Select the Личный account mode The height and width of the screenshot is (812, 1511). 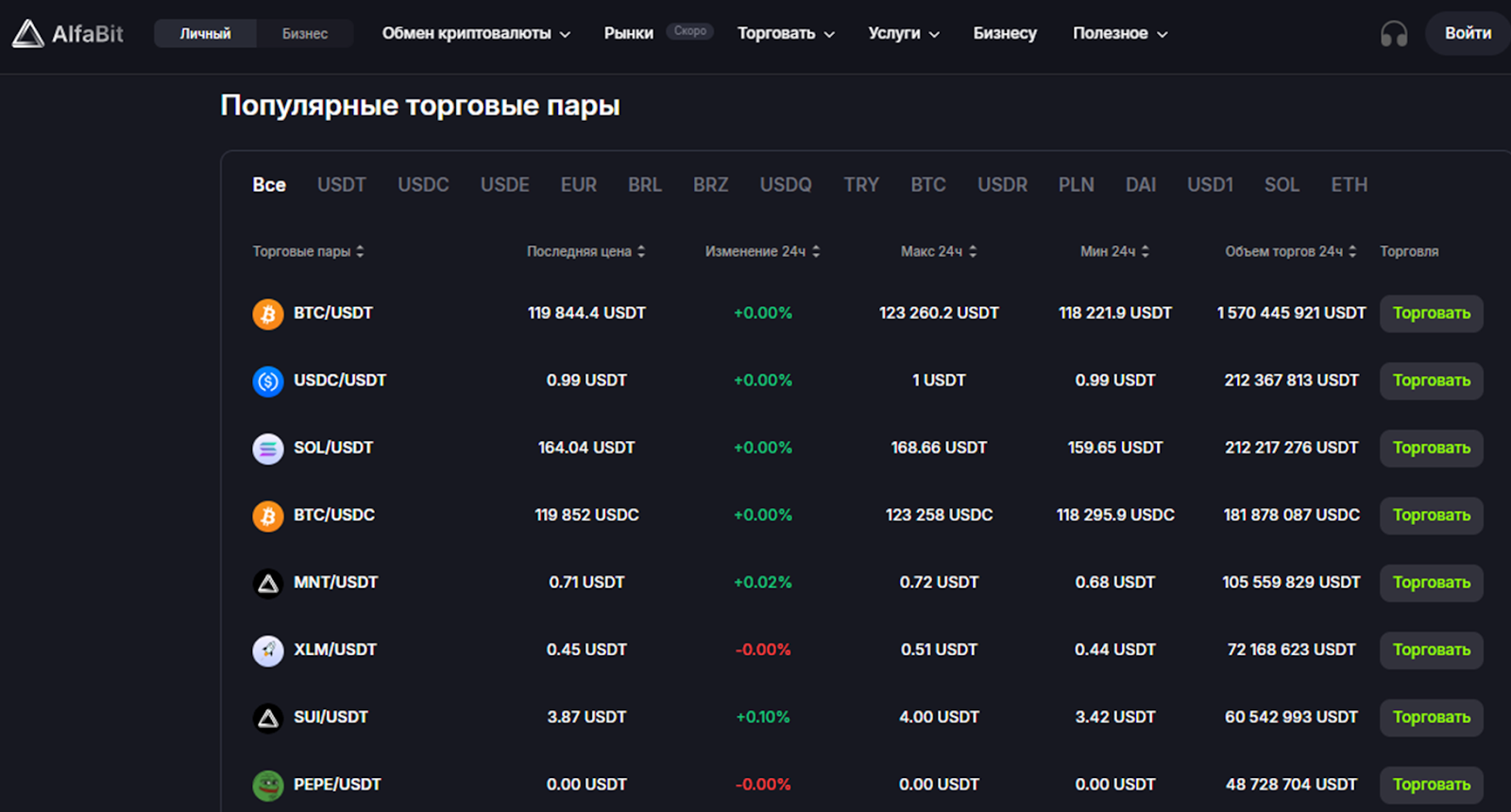tap(205, 34)
